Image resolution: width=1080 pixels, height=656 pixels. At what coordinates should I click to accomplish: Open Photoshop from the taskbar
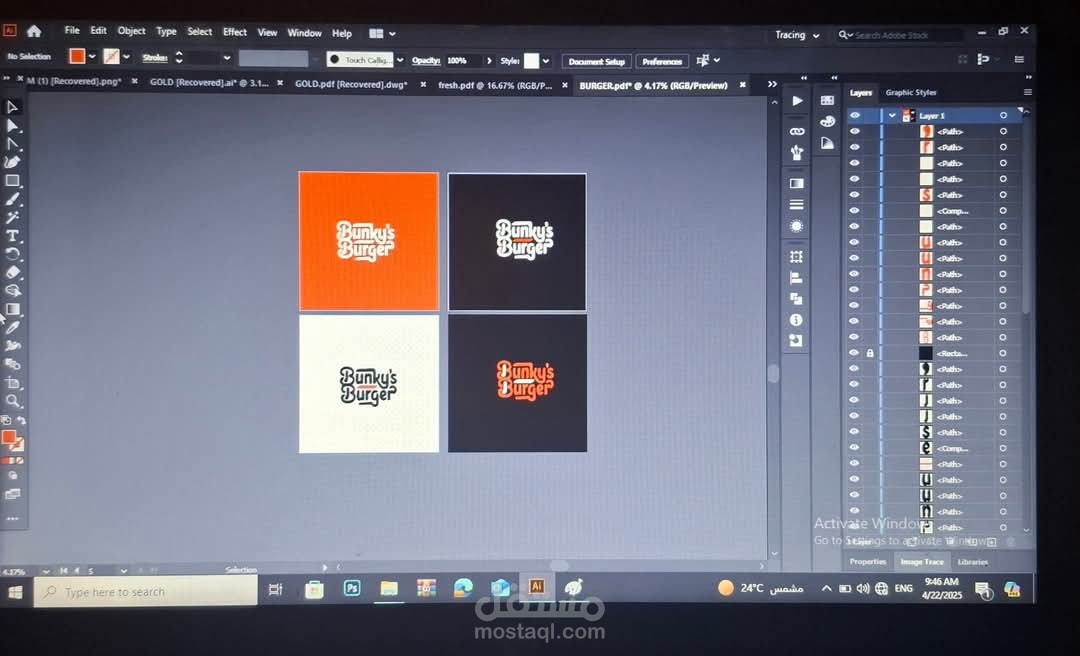(x=352, y=588)
